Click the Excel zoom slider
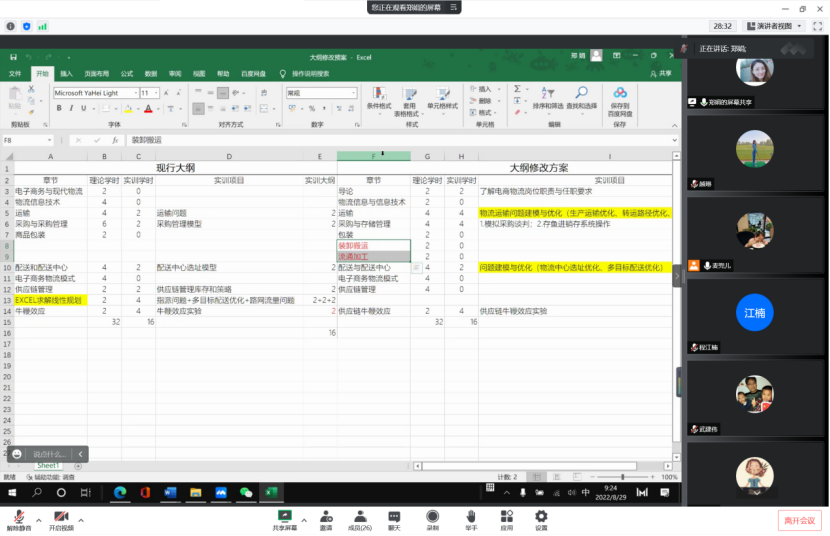The image size is (830, 536). tap(622, 477)
